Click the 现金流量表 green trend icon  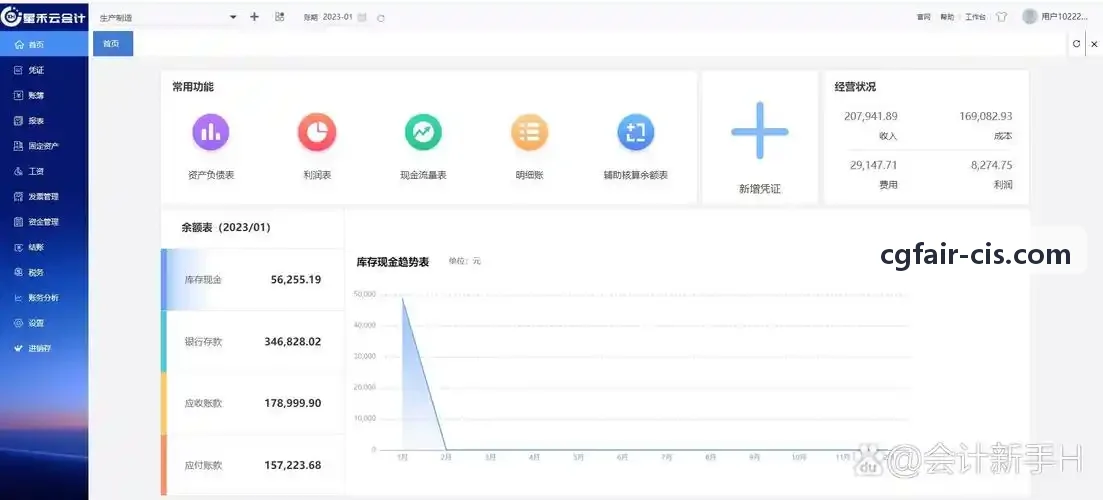pos(423,132)
